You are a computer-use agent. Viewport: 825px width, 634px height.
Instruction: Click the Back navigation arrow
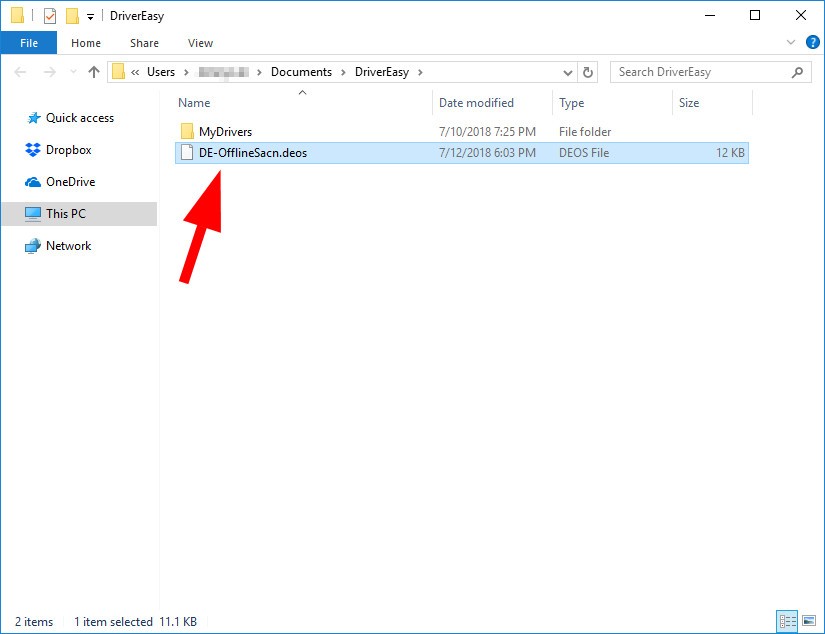(20, 72)
